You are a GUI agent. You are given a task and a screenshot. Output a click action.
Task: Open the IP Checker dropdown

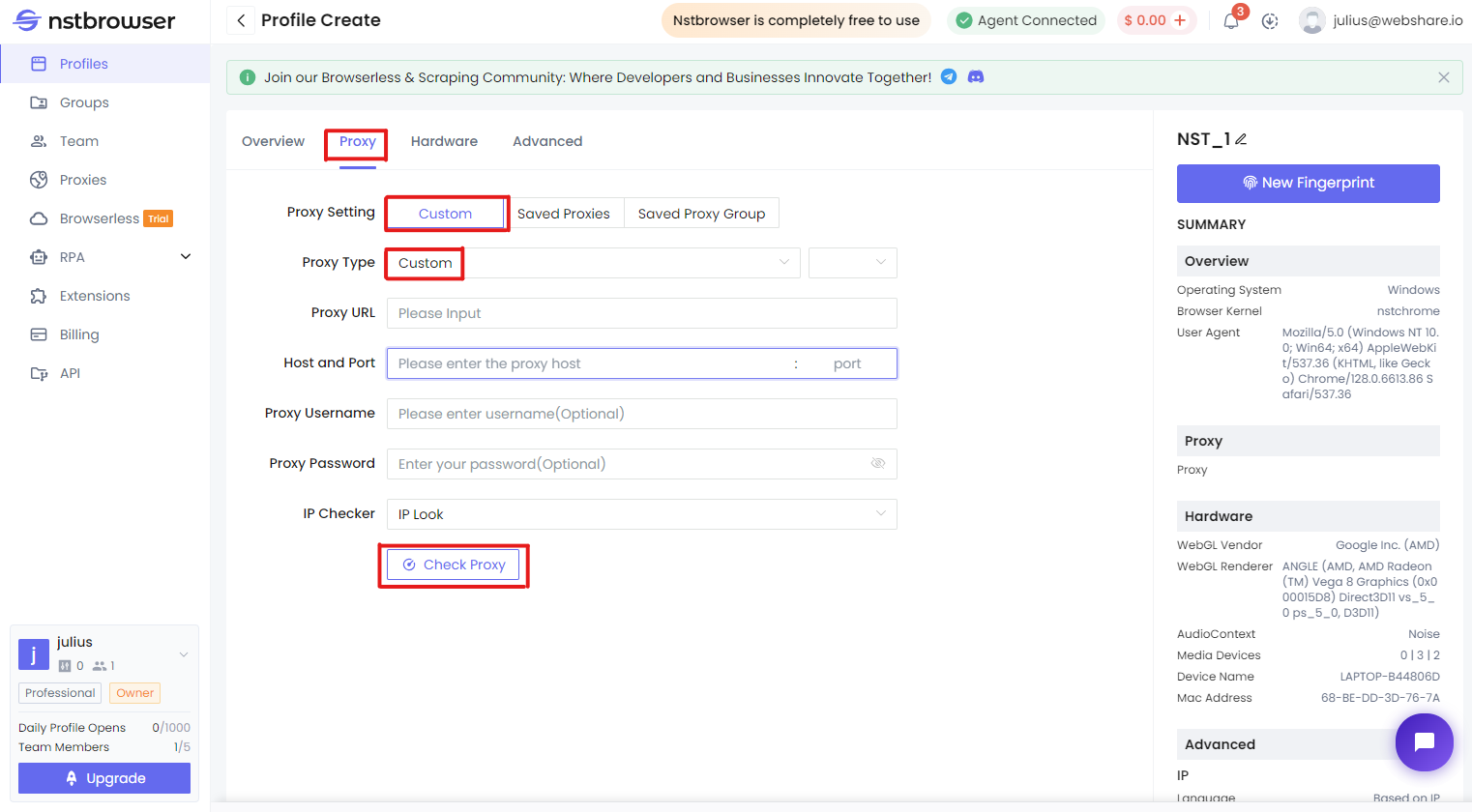click(x=642, y=514)
